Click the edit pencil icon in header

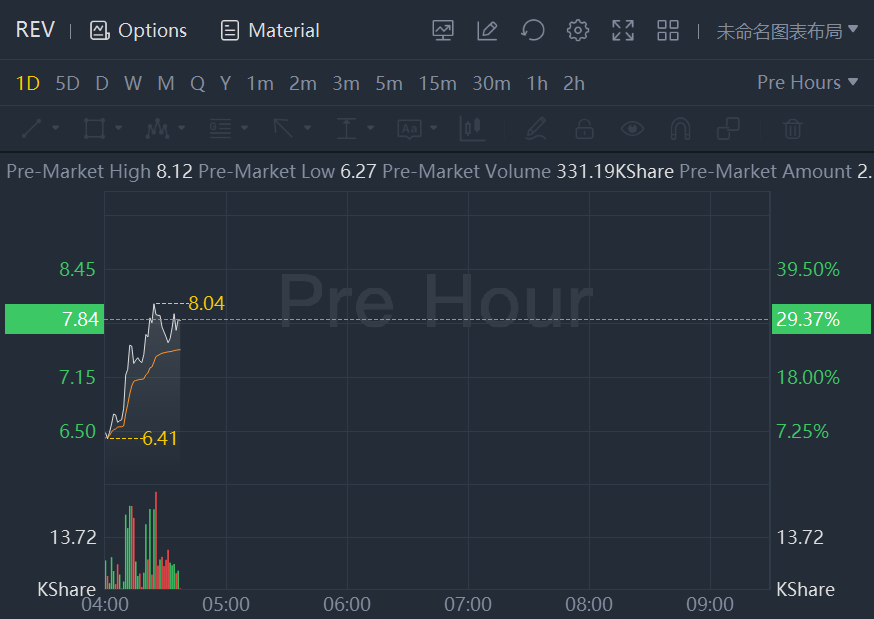coord(488,31)
